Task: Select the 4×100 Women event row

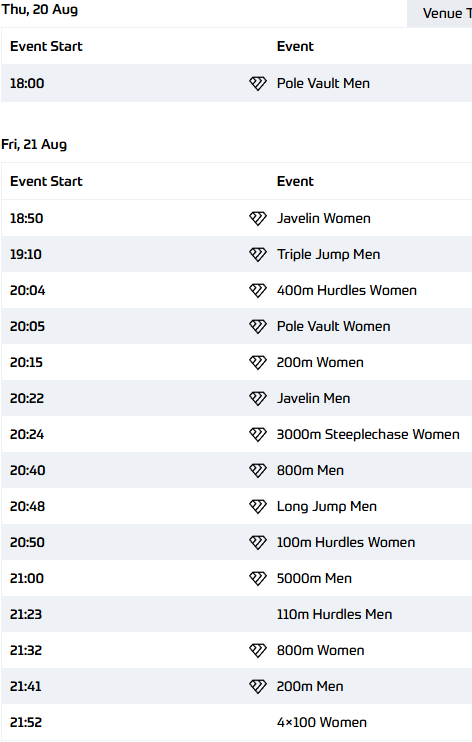Action: point(237,722)
